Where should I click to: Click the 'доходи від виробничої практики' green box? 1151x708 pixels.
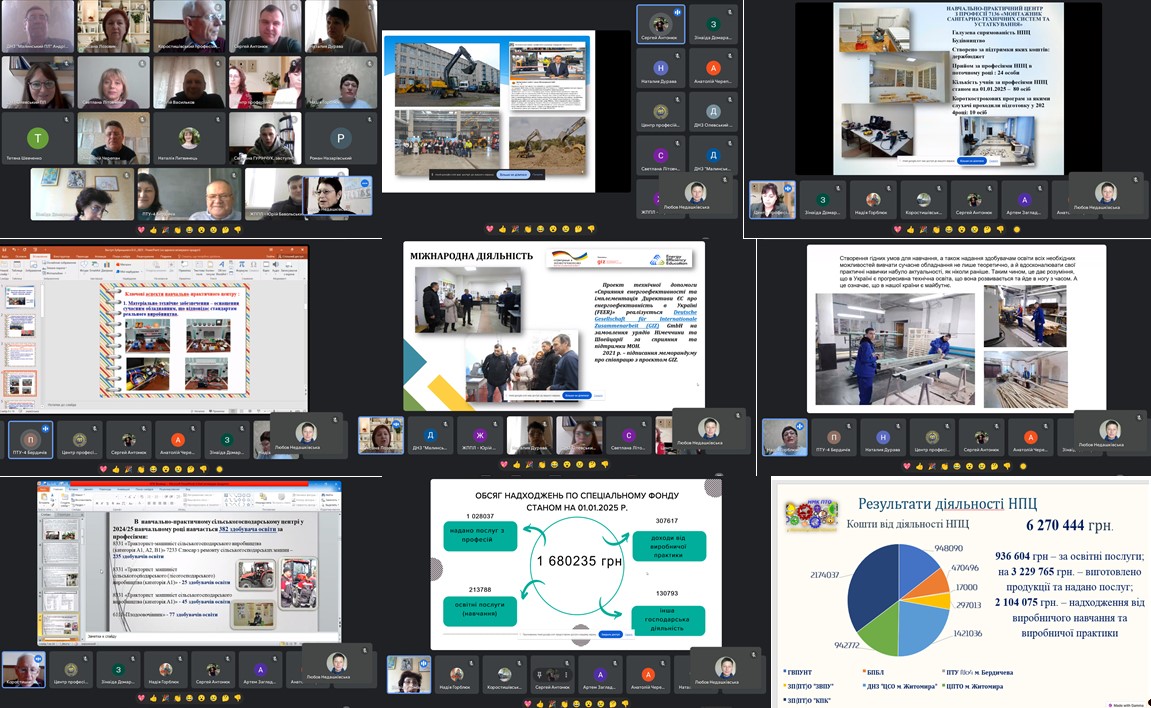click(668, 546)
